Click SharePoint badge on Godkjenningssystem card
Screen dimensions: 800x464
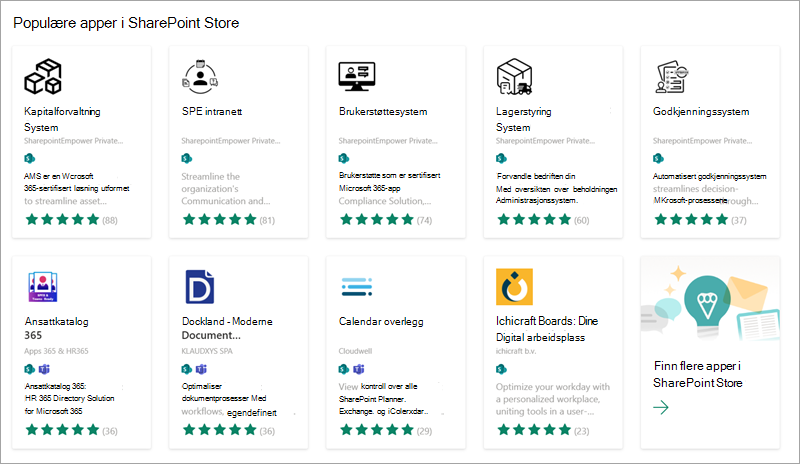coord(658,158)
